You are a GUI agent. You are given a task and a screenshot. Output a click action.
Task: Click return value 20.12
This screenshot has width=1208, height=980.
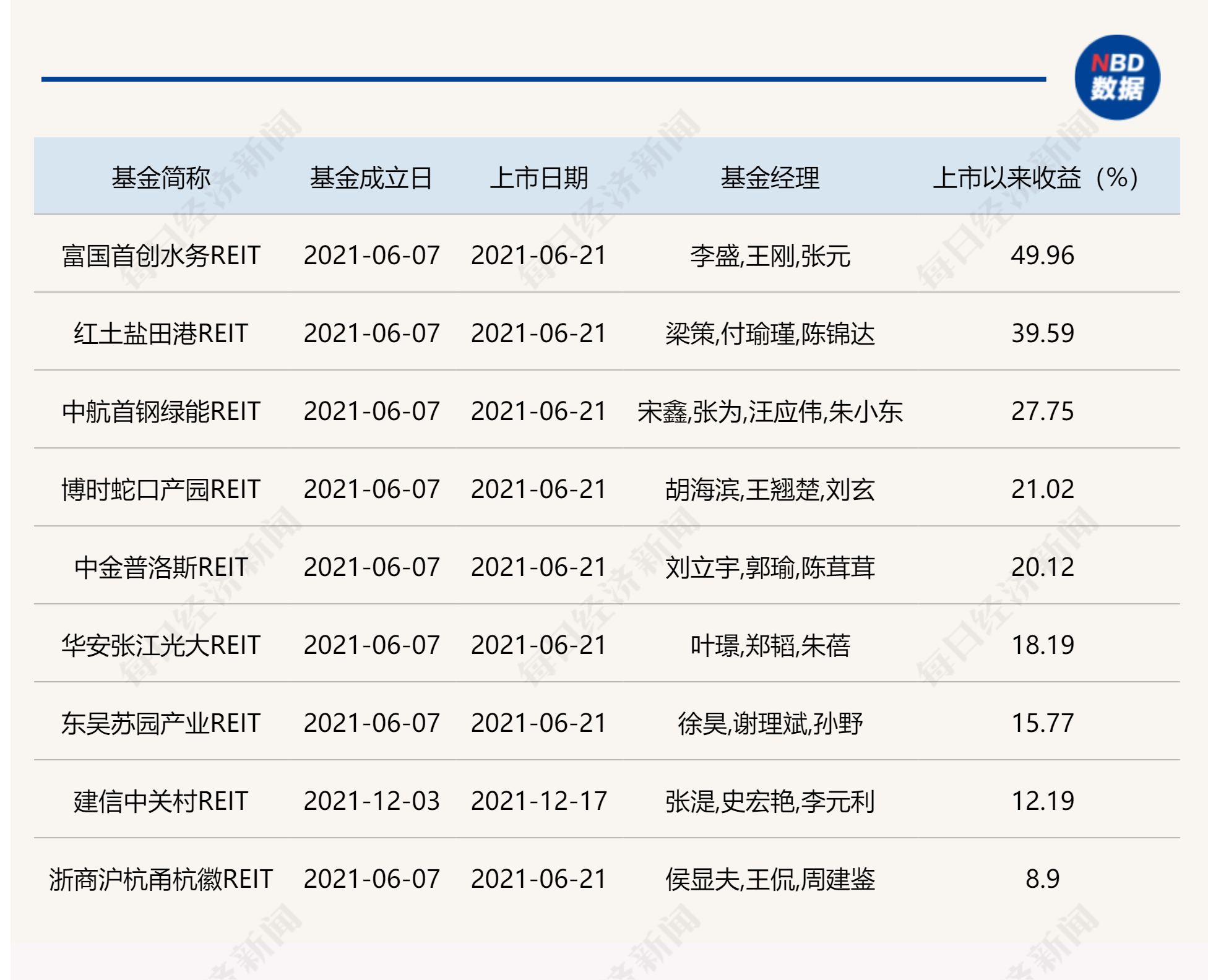coord(1043,567)
